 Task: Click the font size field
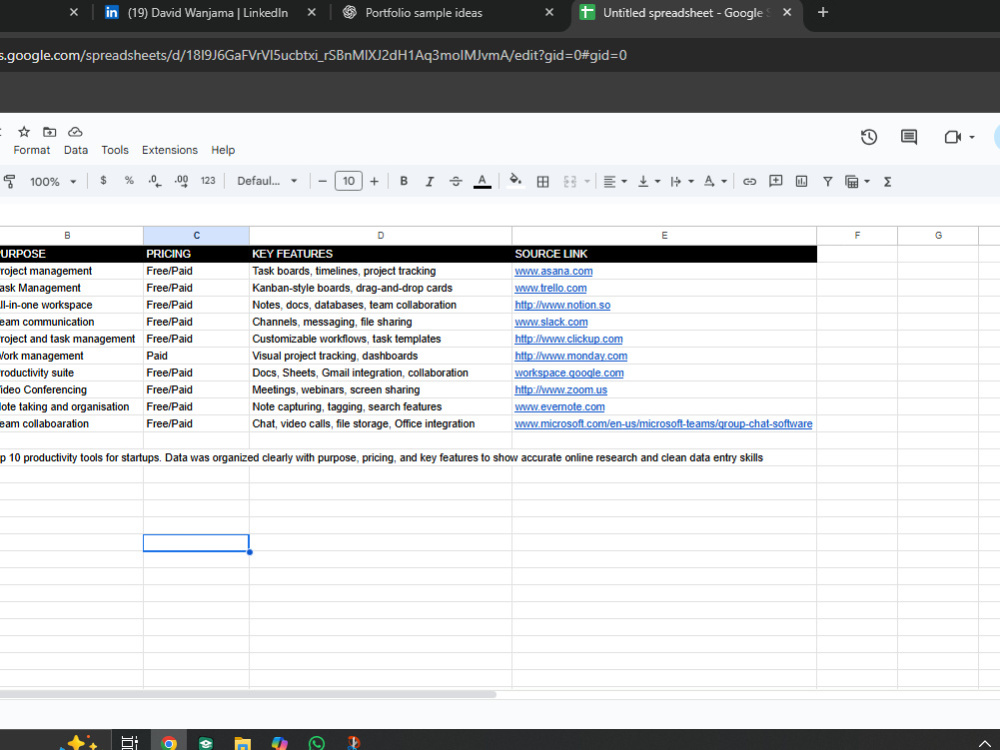coord(348,181)
